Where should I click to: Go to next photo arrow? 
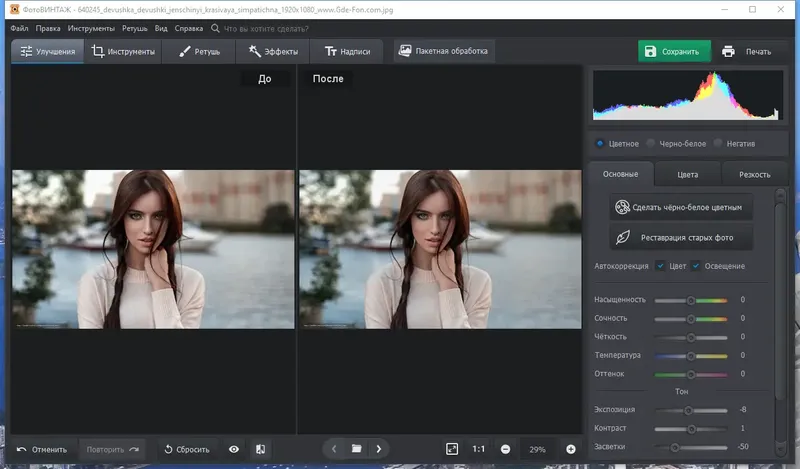click(x=378, y=450)
